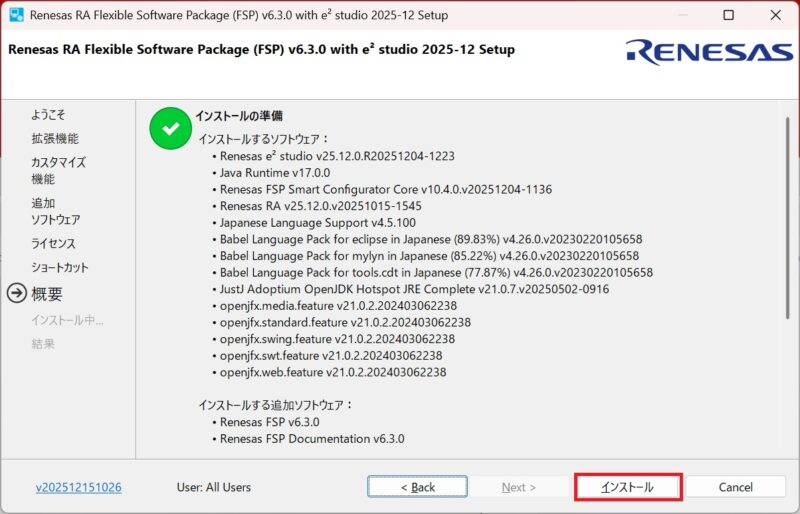The height and width of the screenshot is (514, 800).
Task: Click the openjfx.swing.feature entry
Action: pos(337,339)
